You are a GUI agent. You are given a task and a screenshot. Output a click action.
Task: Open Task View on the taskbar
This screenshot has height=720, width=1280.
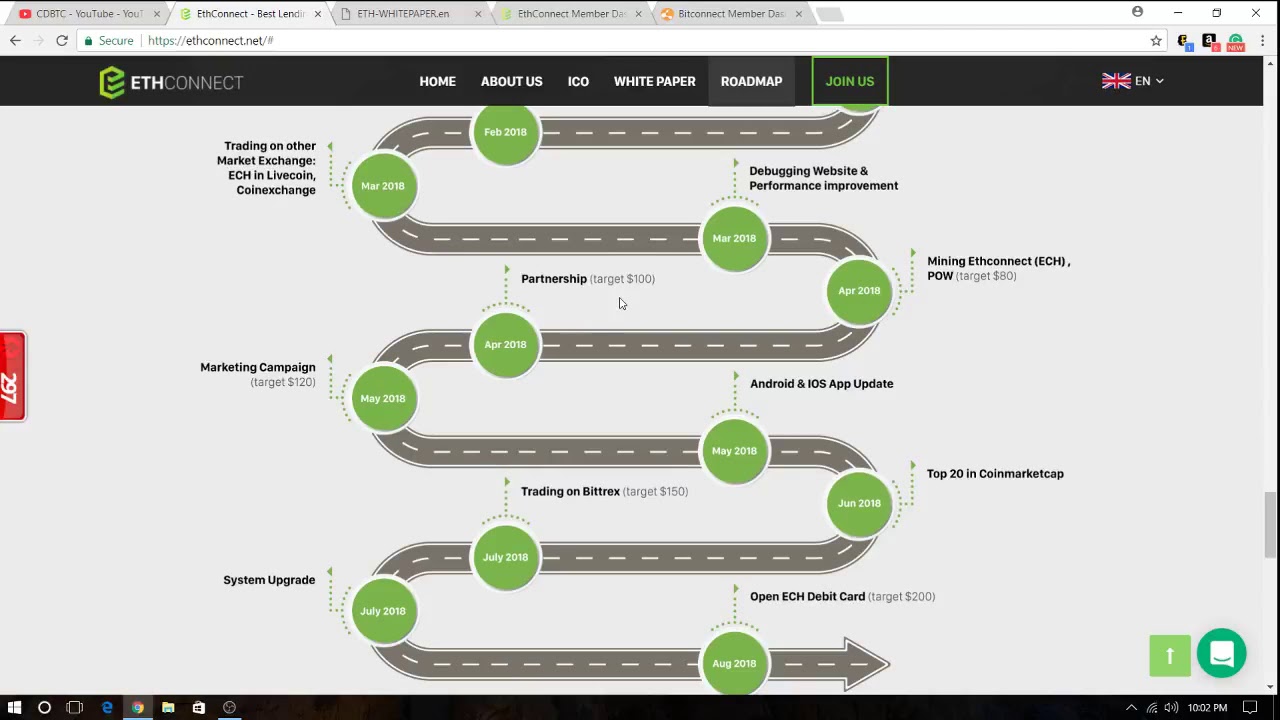pos(74,707)
